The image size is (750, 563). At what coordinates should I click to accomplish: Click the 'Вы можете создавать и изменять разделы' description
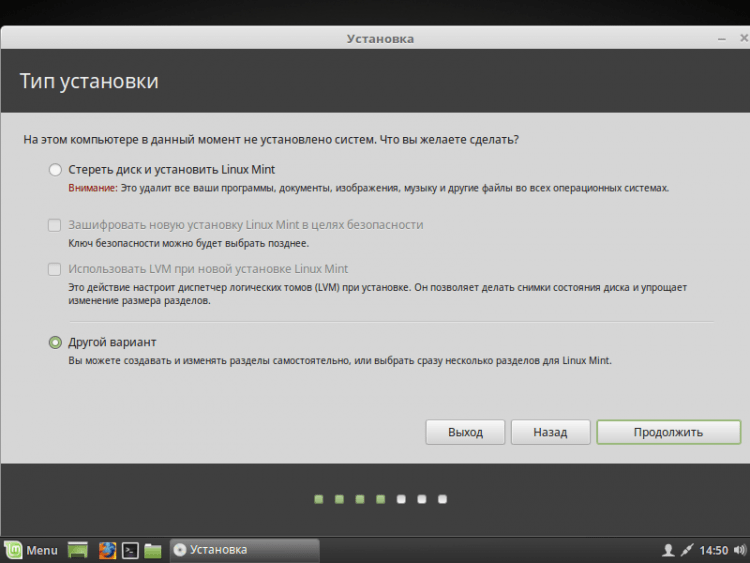[x=340, y=361]
